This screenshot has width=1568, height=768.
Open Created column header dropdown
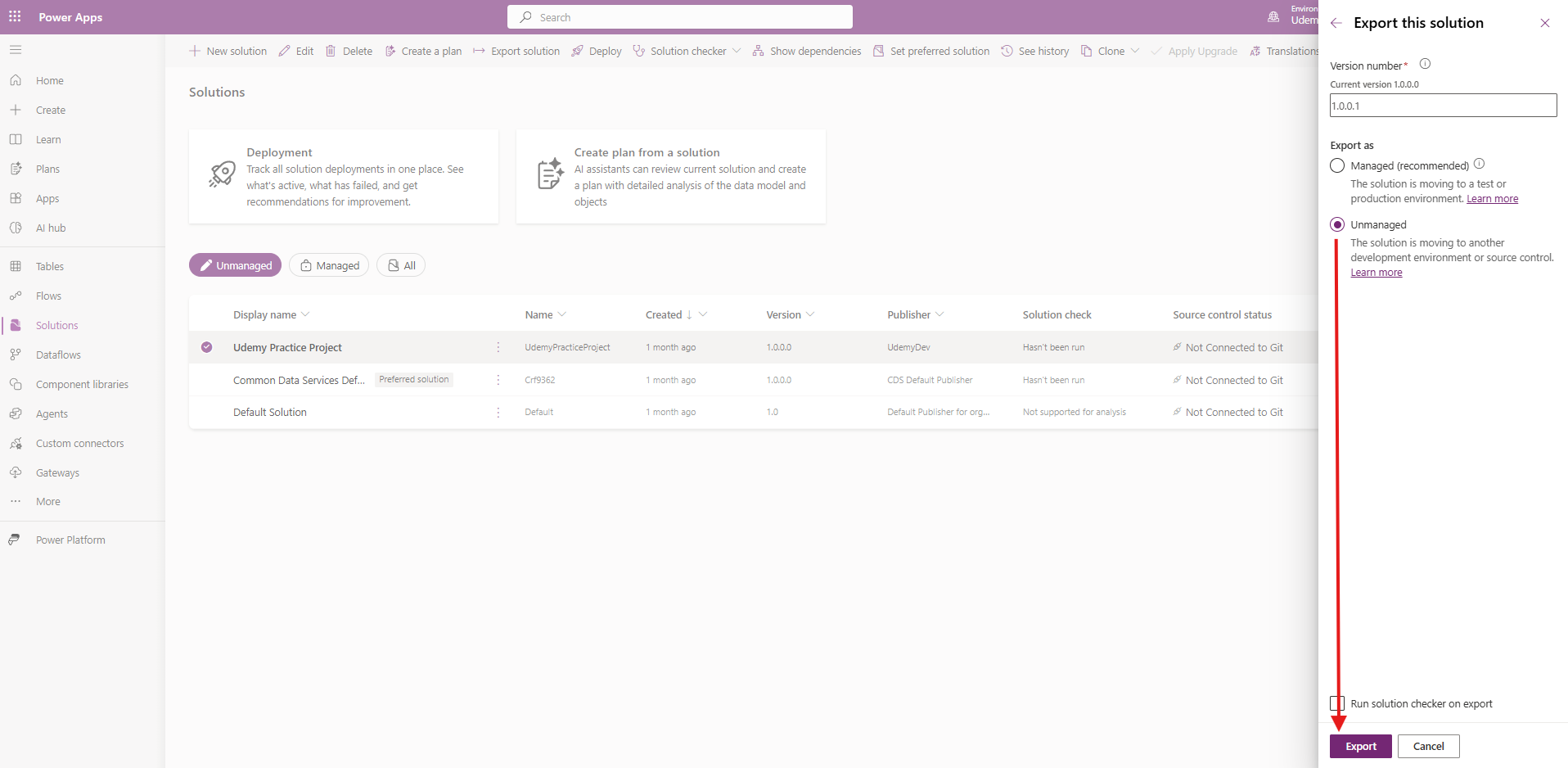[x=703, y=314]
